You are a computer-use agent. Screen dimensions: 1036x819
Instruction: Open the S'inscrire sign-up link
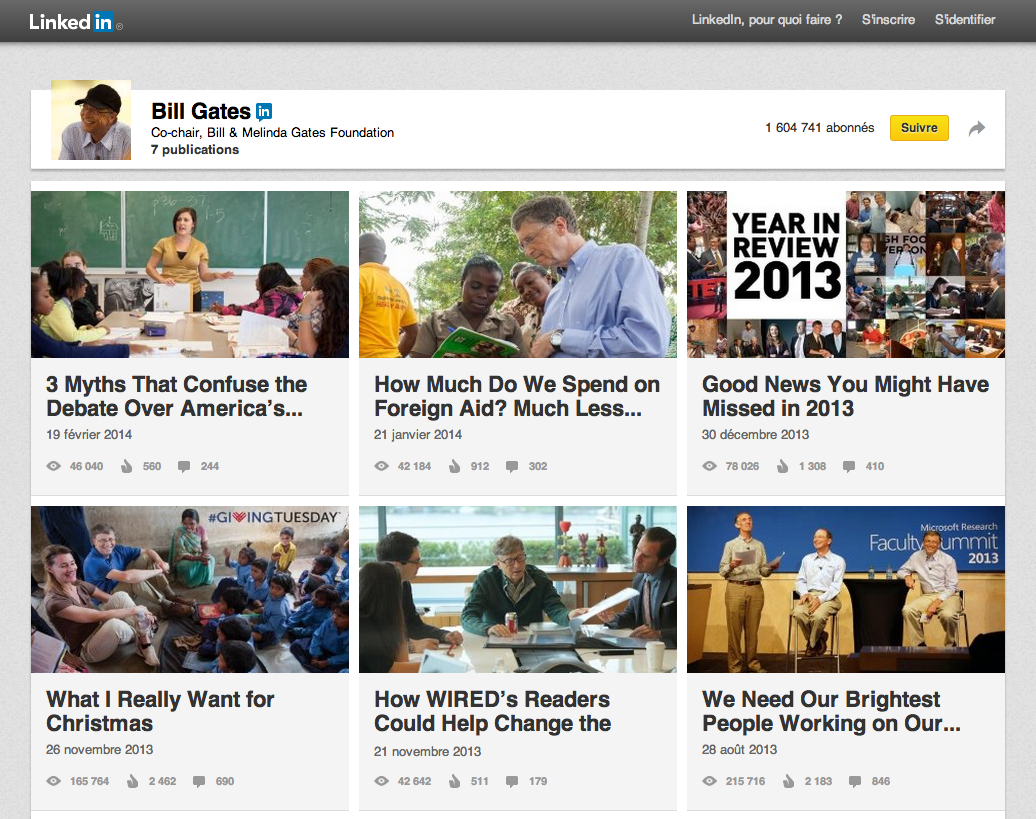888,20
